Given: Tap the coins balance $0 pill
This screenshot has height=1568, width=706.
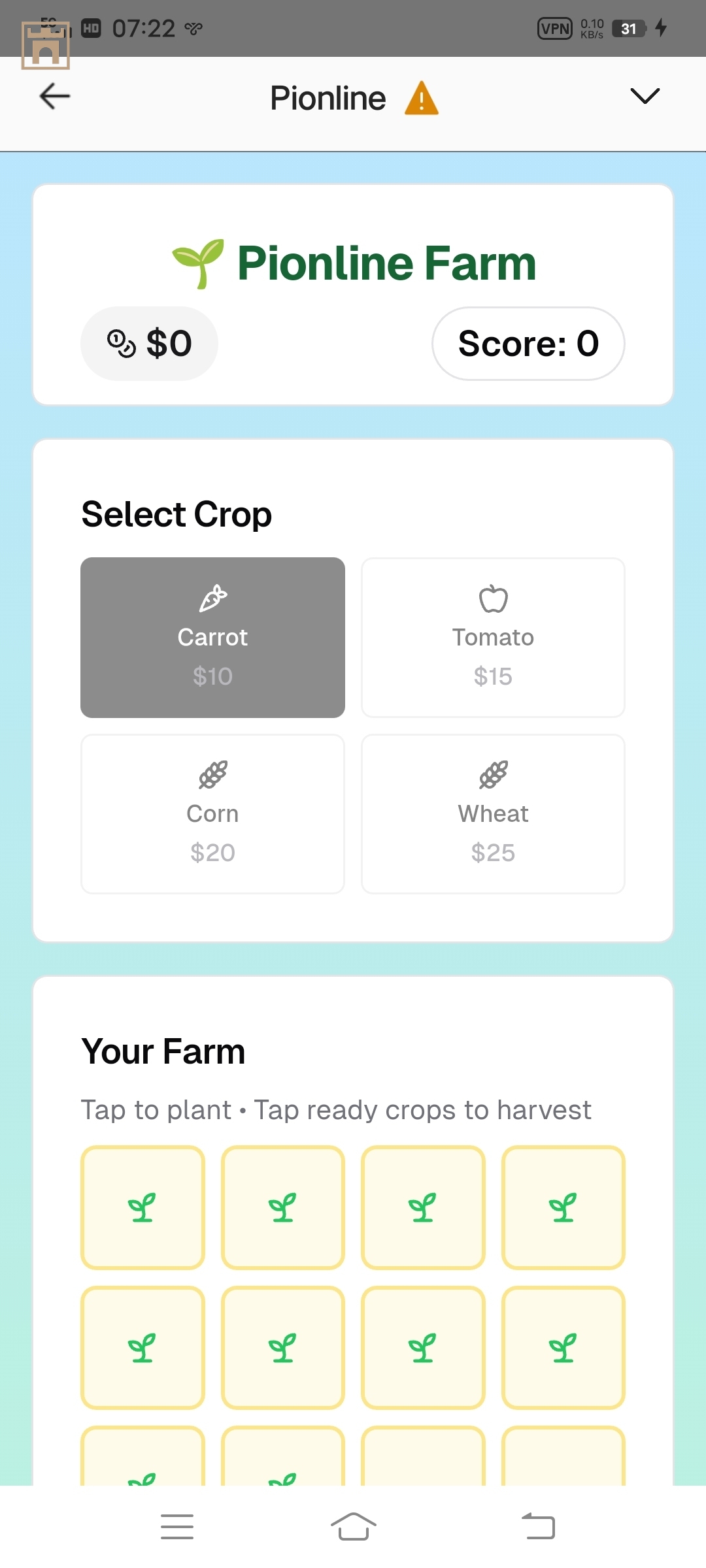Looking at the screenshot, I should [x=149, y=344].
